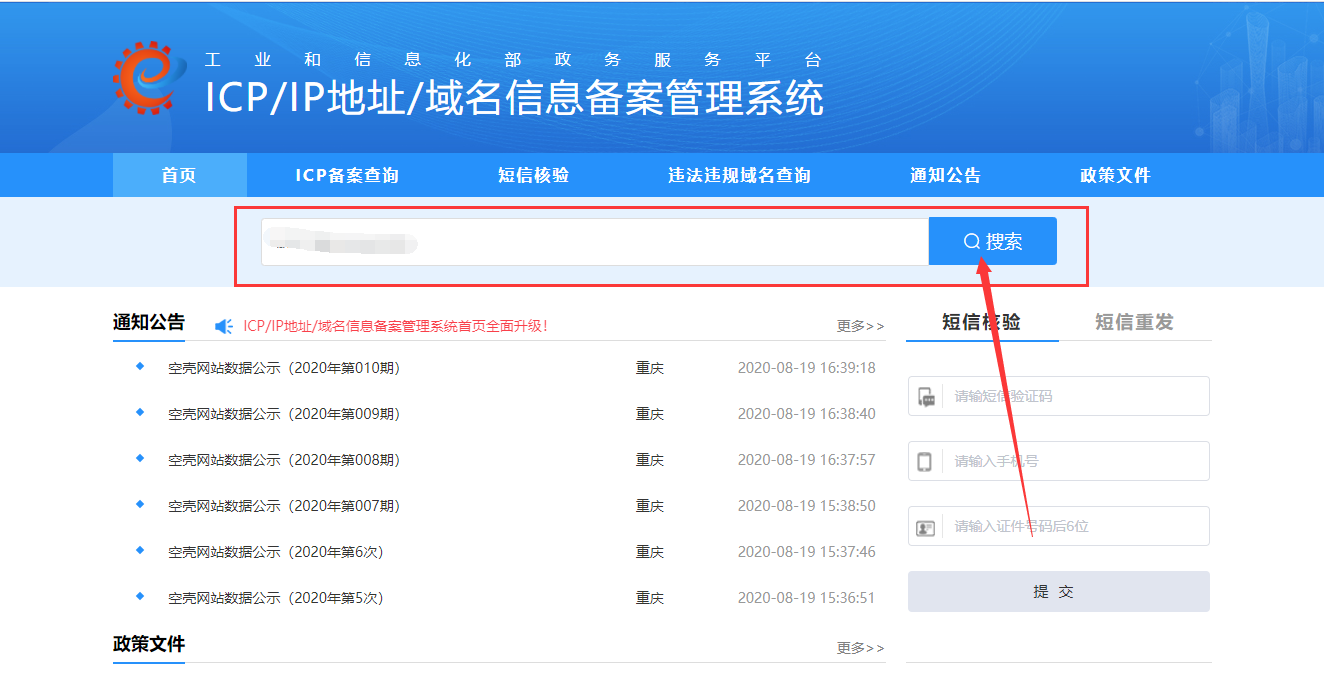The height and width of the screenshot is (682, 1324).
Task: Click the timestamp 2020-08-19 16:37:57
Action: 806,460
